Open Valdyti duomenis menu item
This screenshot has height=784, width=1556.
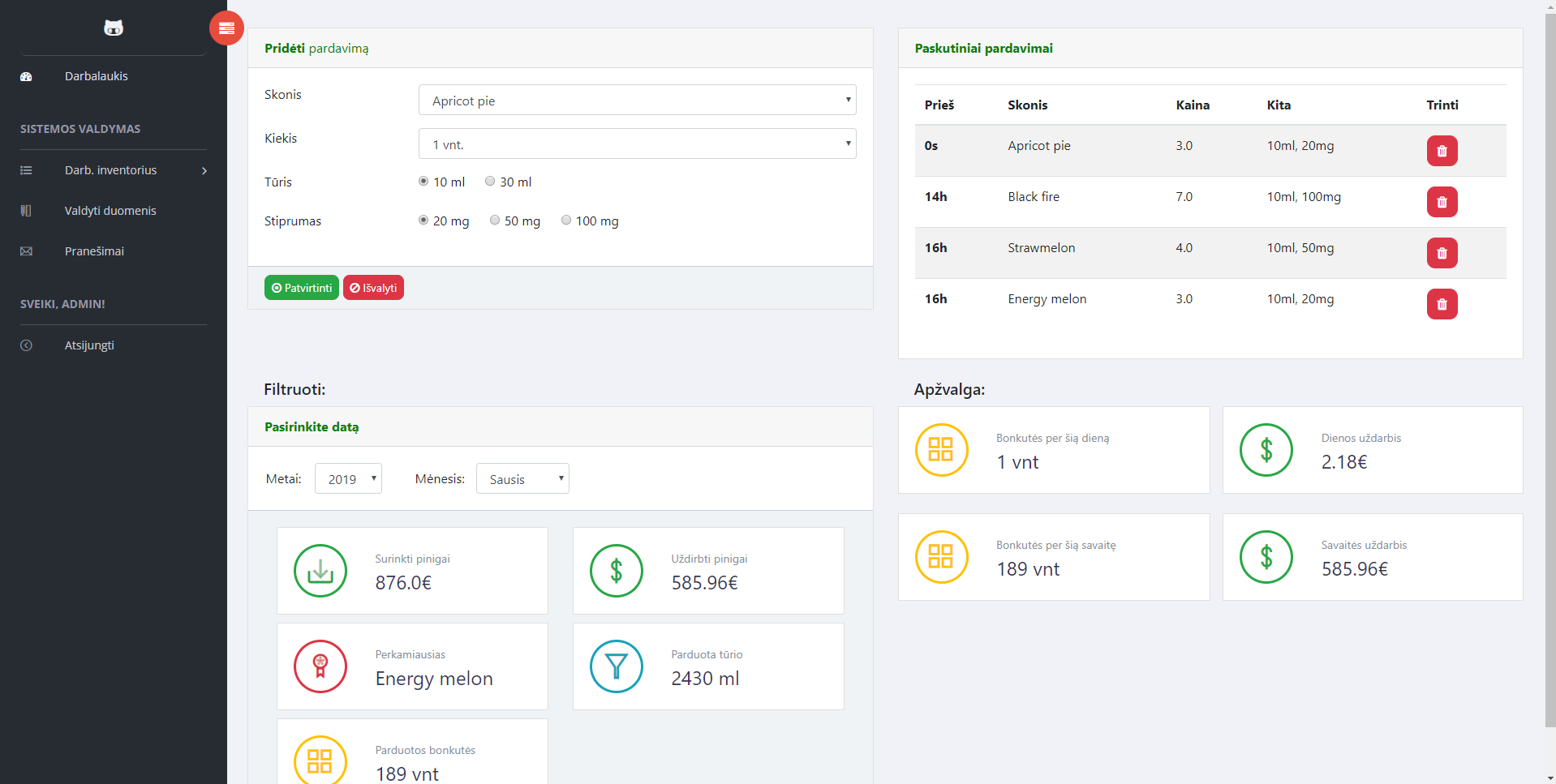click(110, 211)
